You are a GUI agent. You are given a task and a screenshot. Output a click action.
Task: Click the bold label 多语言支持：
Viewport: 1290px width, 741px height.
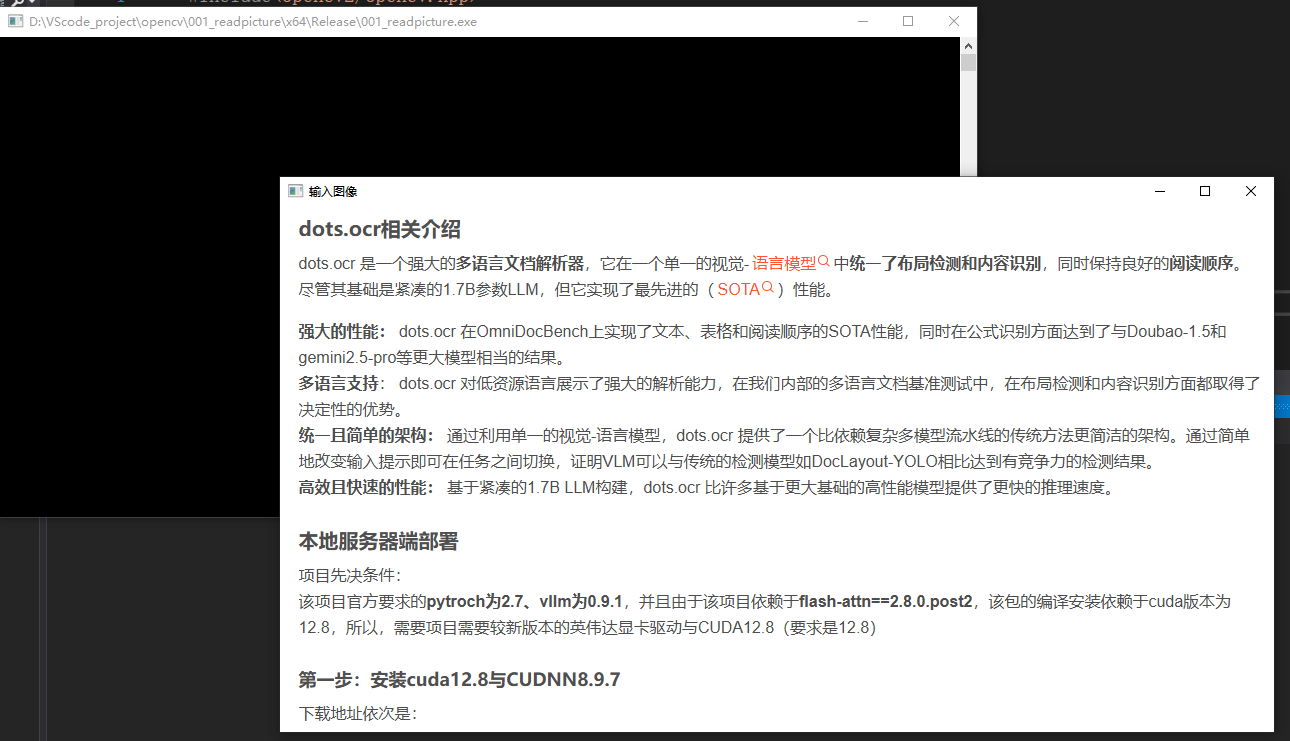coord(342,384)
